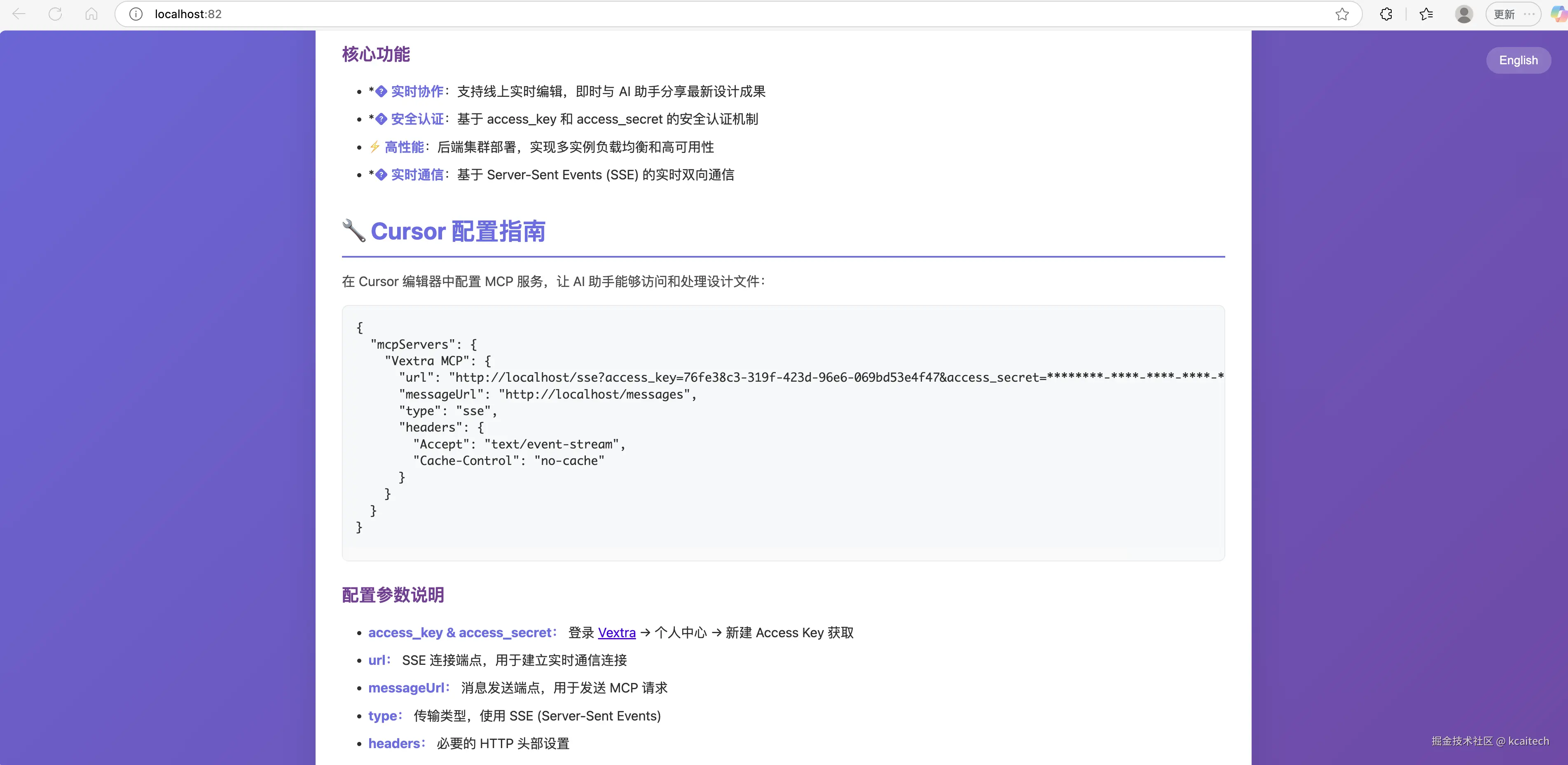Click the 更新 update button
This screenshot has width=1568, height=765.
(1504, 14)
